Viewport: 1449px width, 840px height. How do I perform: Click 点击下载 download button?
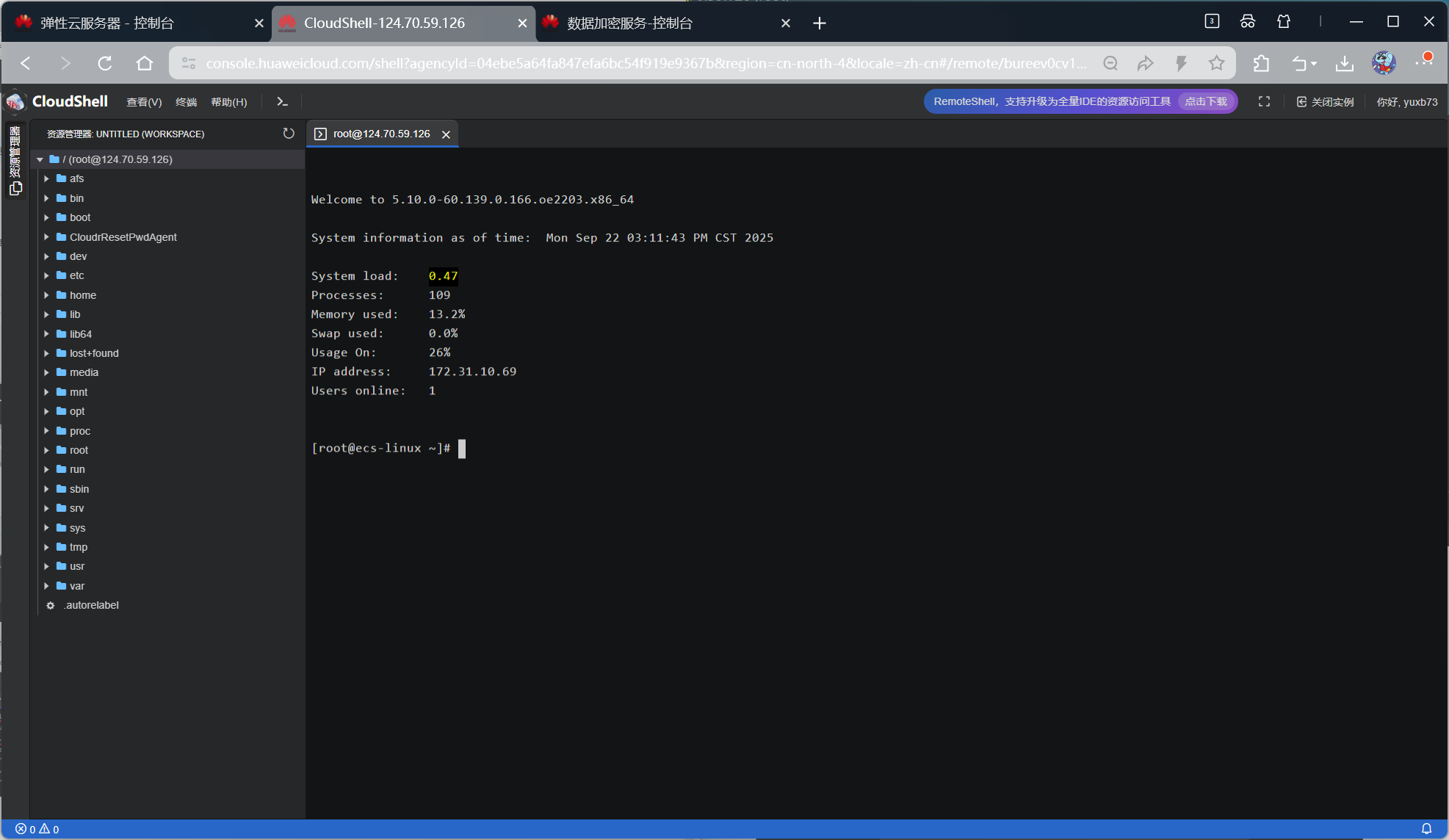click(x=1206, y=102)
